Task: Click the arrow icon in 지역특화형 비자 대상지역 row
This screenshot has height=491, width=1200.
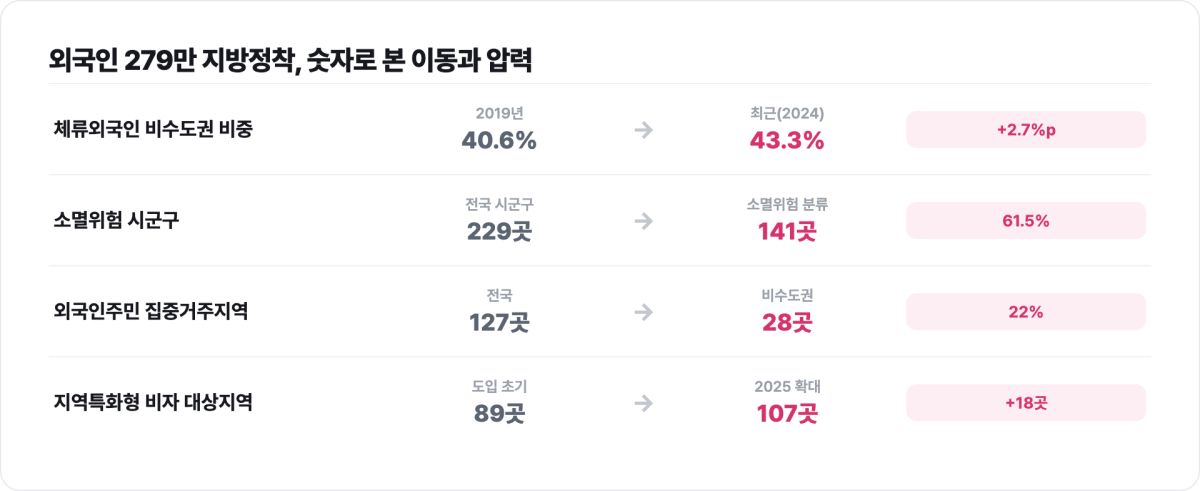Action: (643, 403)
